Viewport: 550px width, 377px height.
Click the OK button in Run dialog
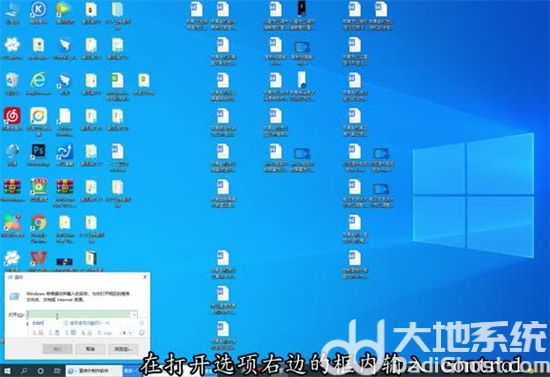click(58, 349)
